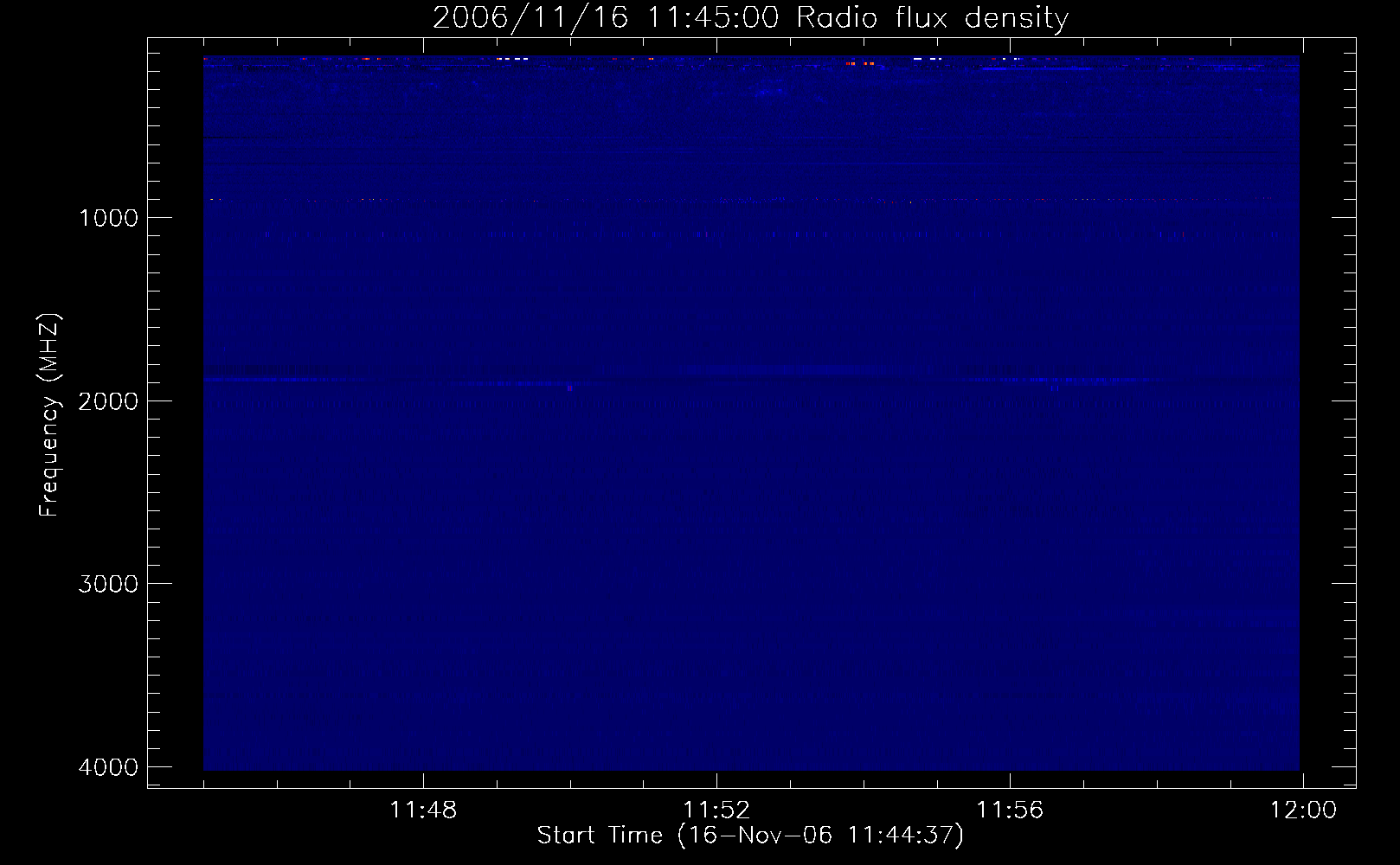
Task: Click the 'Start Time (16-Nov-06 11:44:37)' x-axis label
Action: pos(750,836)
